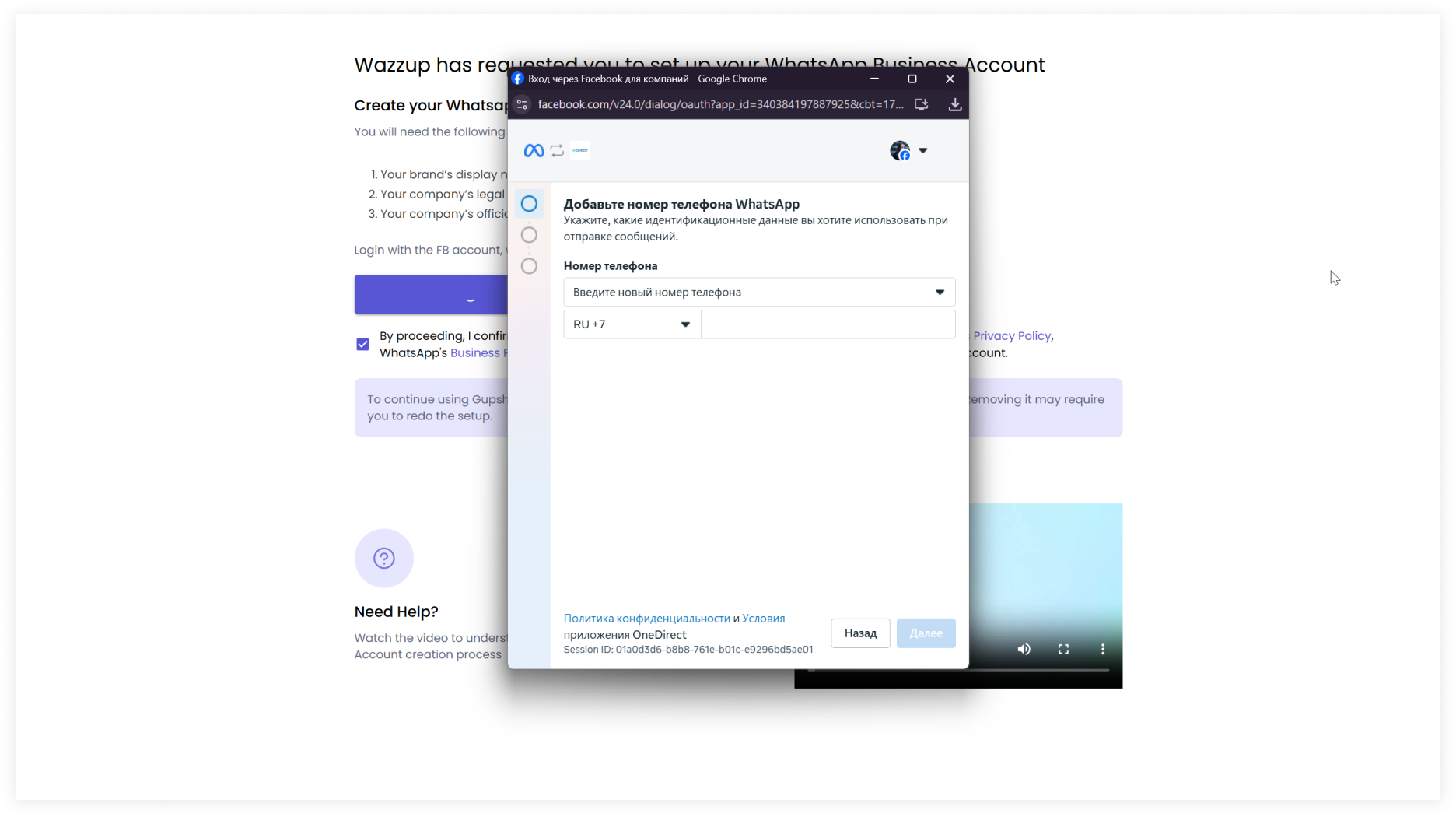Click the Meta logo in popup header

click(x=534, y=151)
